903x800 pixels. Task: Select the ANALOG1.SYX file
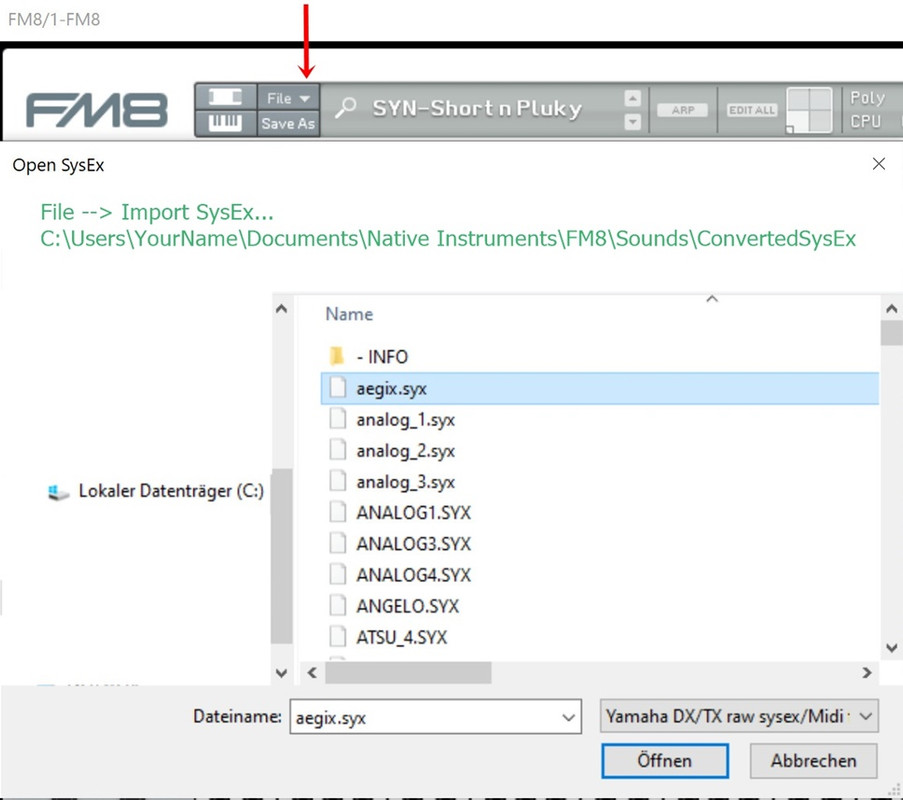coord(413,513)
